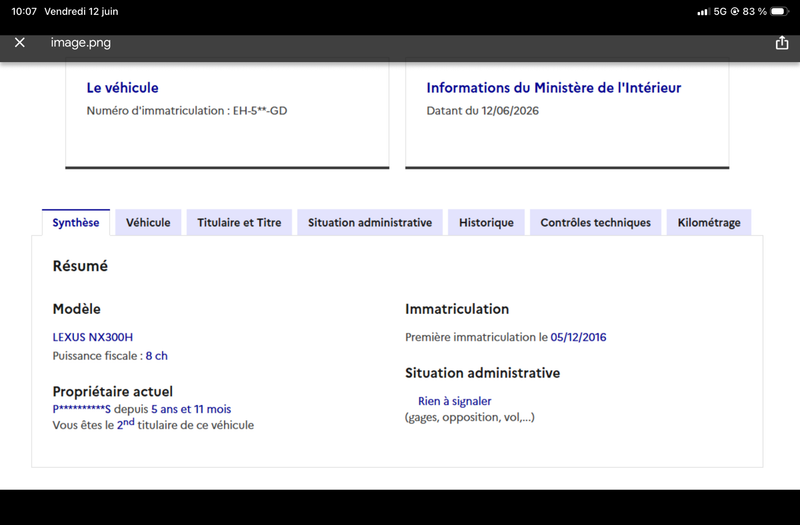Click the first registration date 05/12/2016
Viewport: 800px width, 525px height.
click(578, 337)
